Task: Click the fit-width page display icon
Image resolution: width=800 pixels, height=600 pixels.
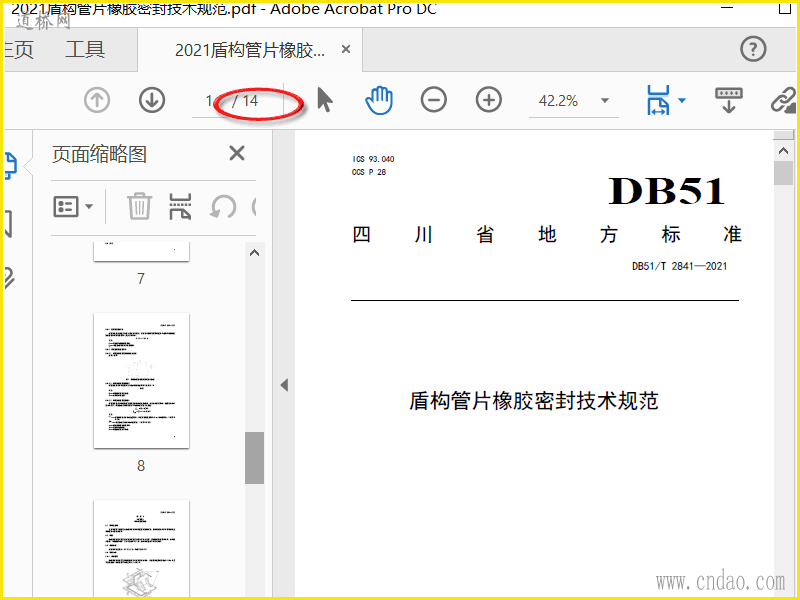Action: tap(658, 100)
